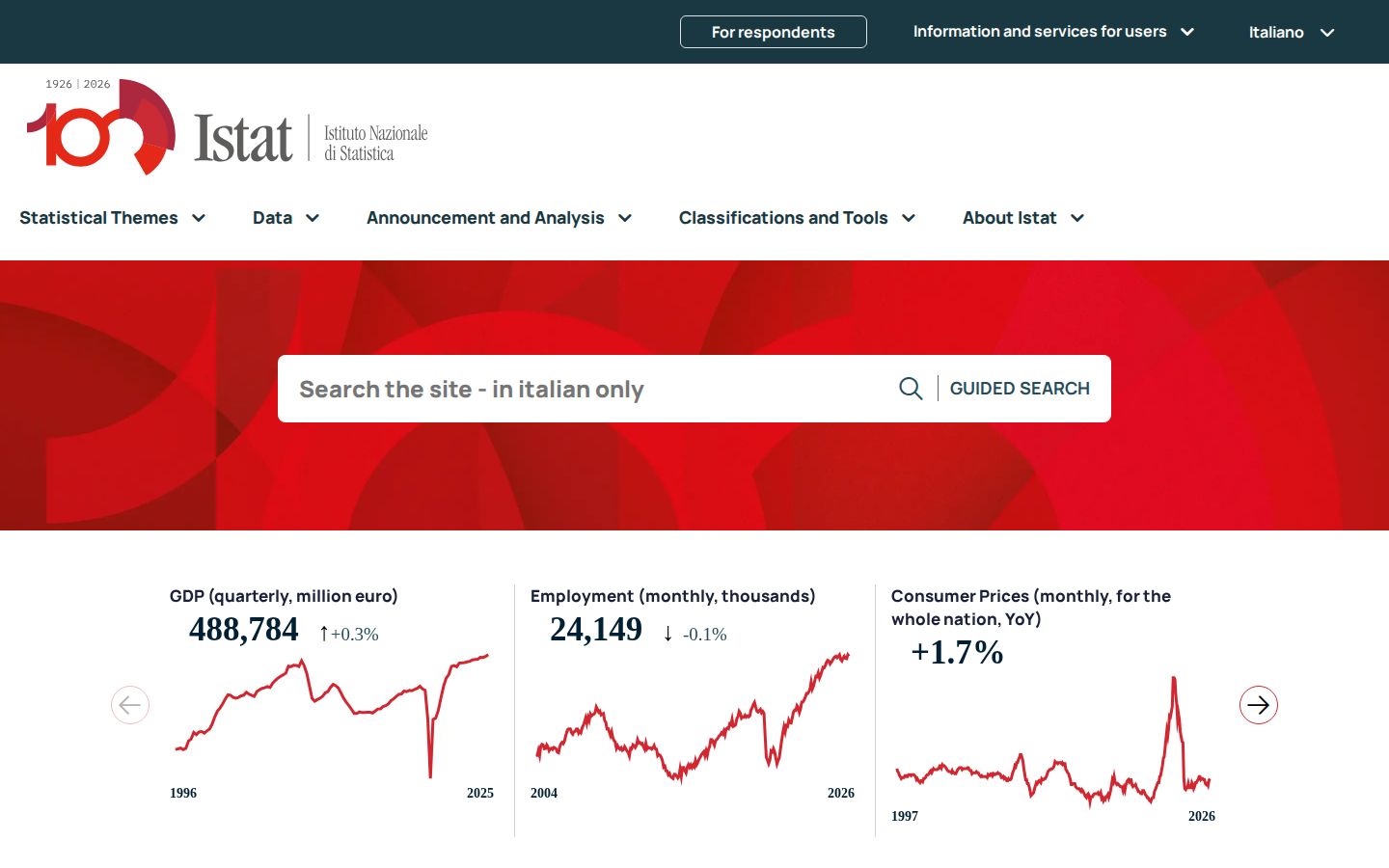Open Classifications and Tools menu

point(798,218)
